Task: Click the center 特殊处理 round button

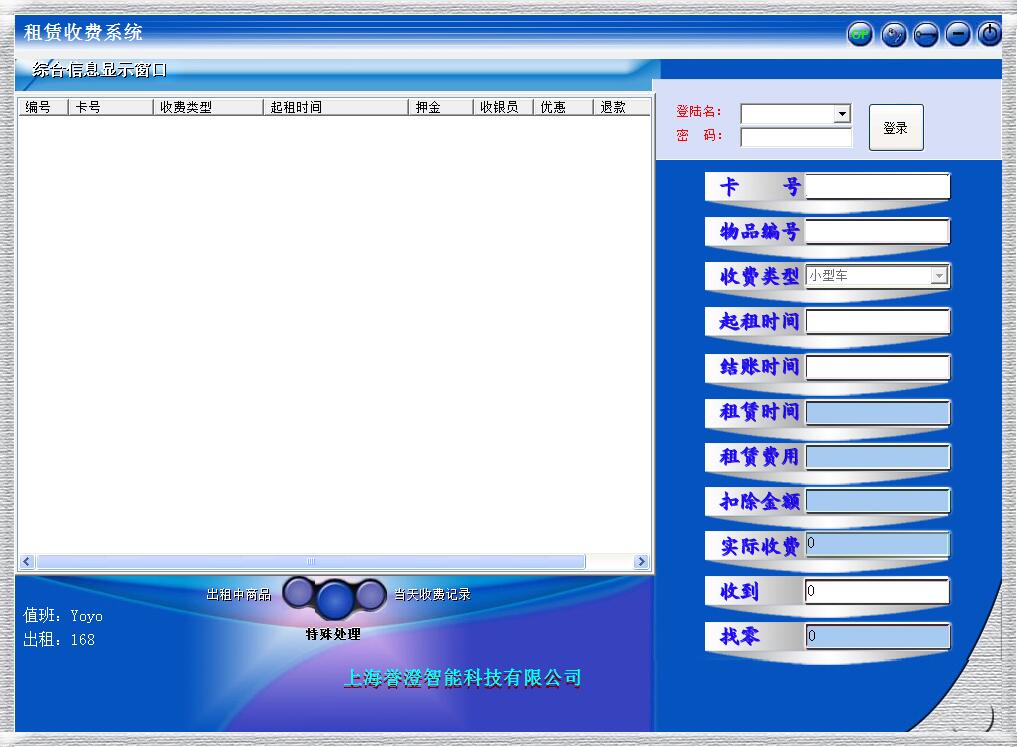Action: 335,598
